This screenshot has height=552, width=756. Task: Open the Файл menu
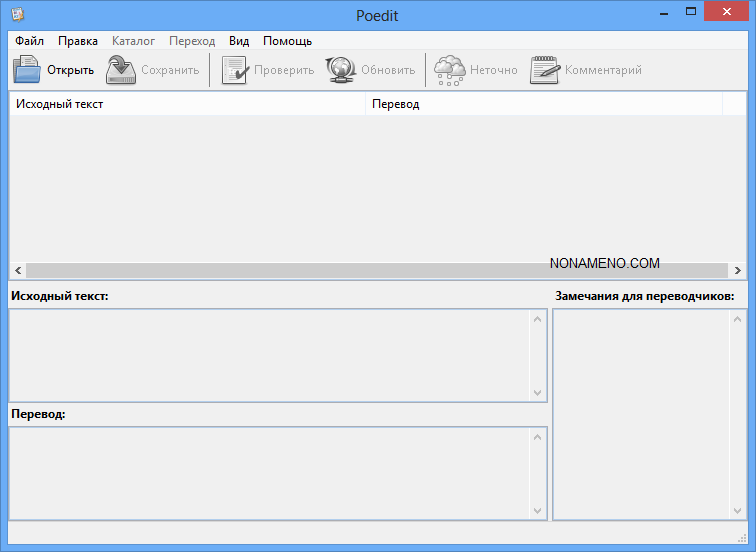(30, 41)
